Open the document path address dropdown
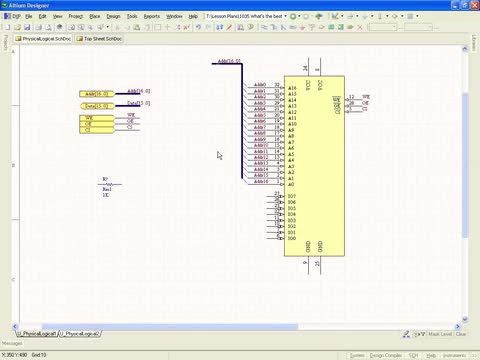The height and width of the screenshot is (360, 480). [x=285, y=16]
